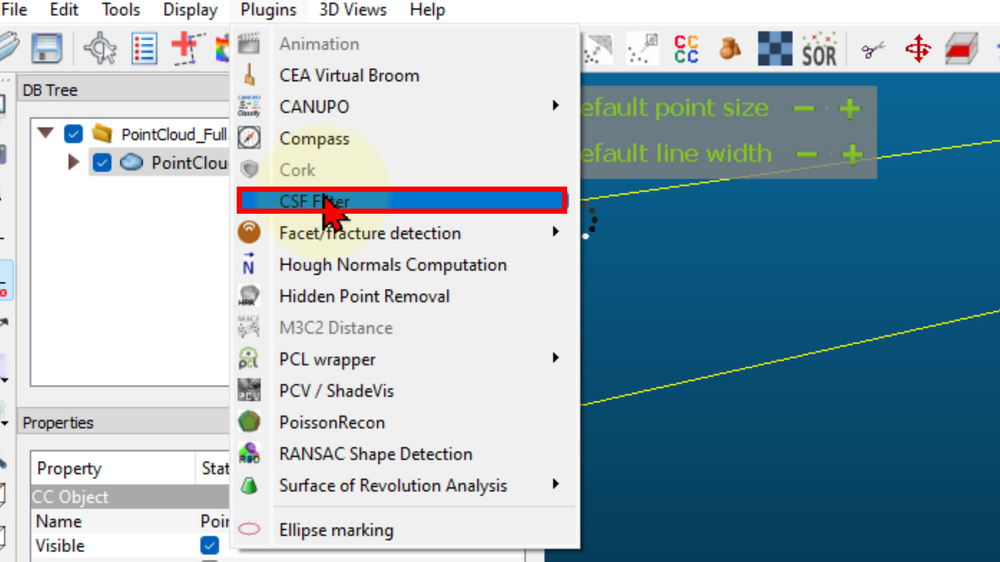Open the point list picking tool
The width and height of the screenshot is (1000, 562).
coord(144,48)
